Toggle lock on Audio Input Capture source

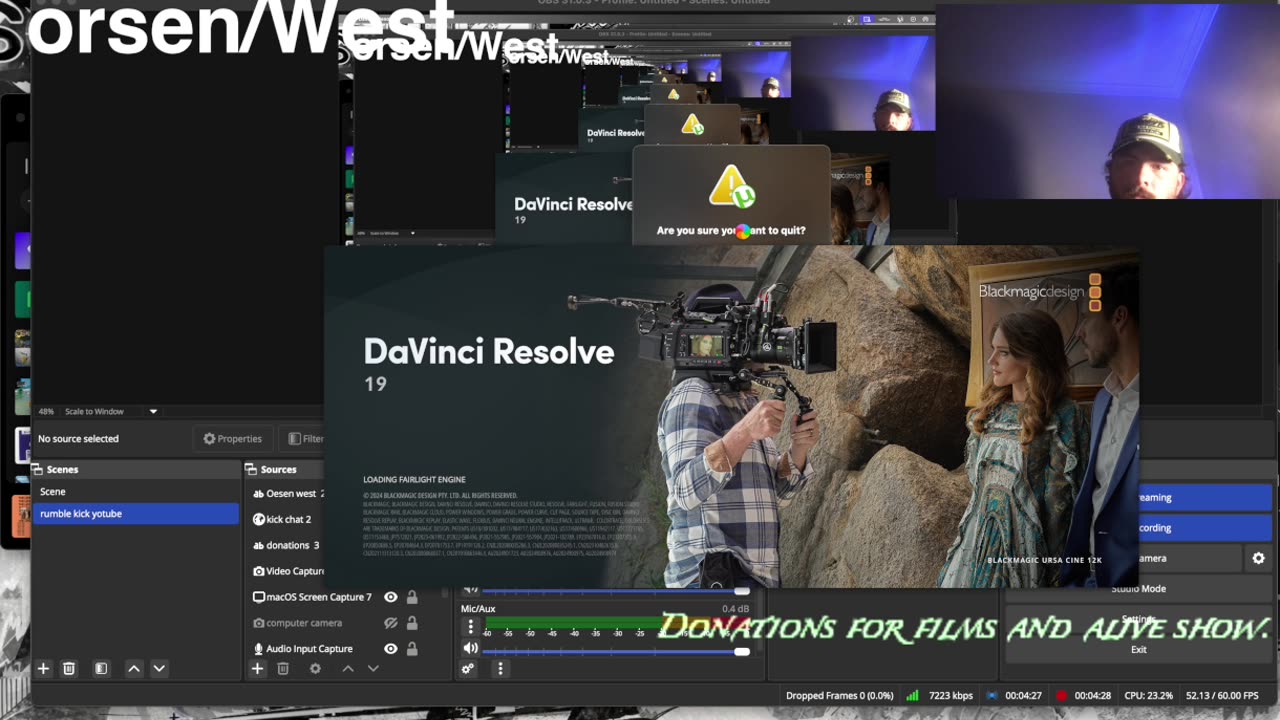[412, 649]
